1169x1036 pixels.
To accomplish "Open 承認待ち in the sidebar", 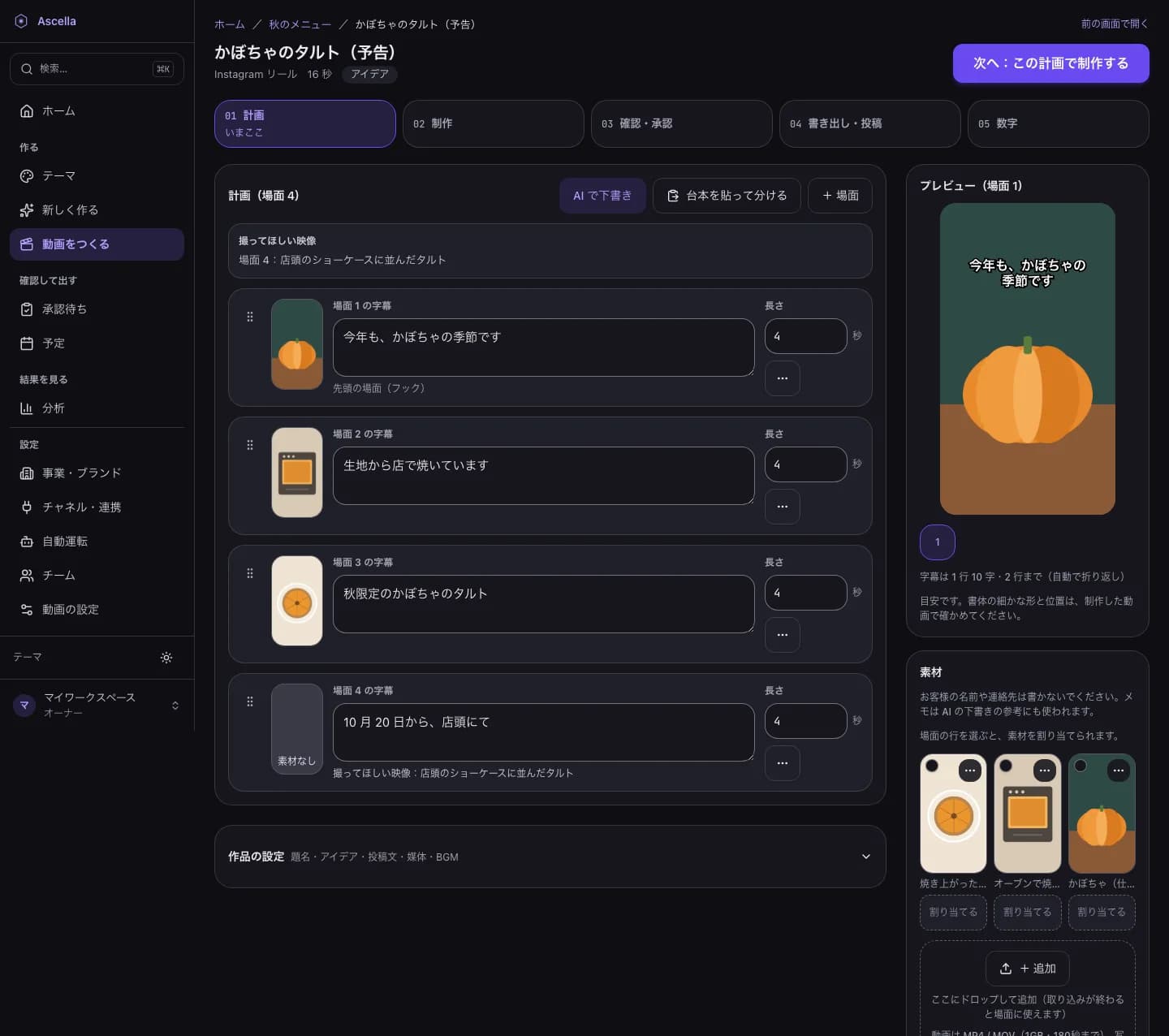I will pyautogui.click(x=97, y=309).
